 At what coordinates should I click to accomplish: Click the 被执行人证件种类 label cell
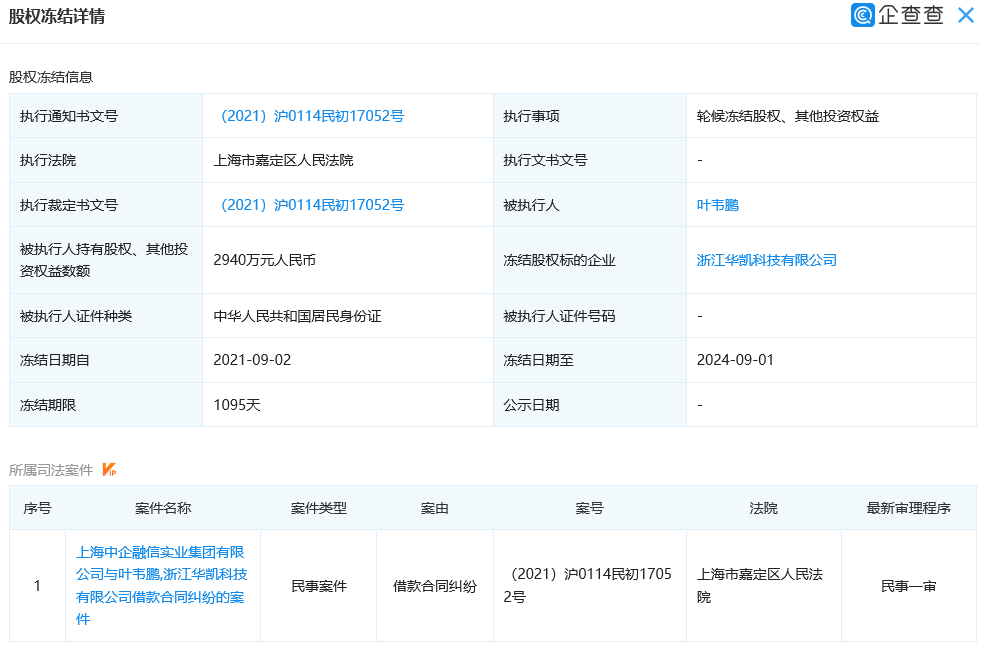(106, 316)
